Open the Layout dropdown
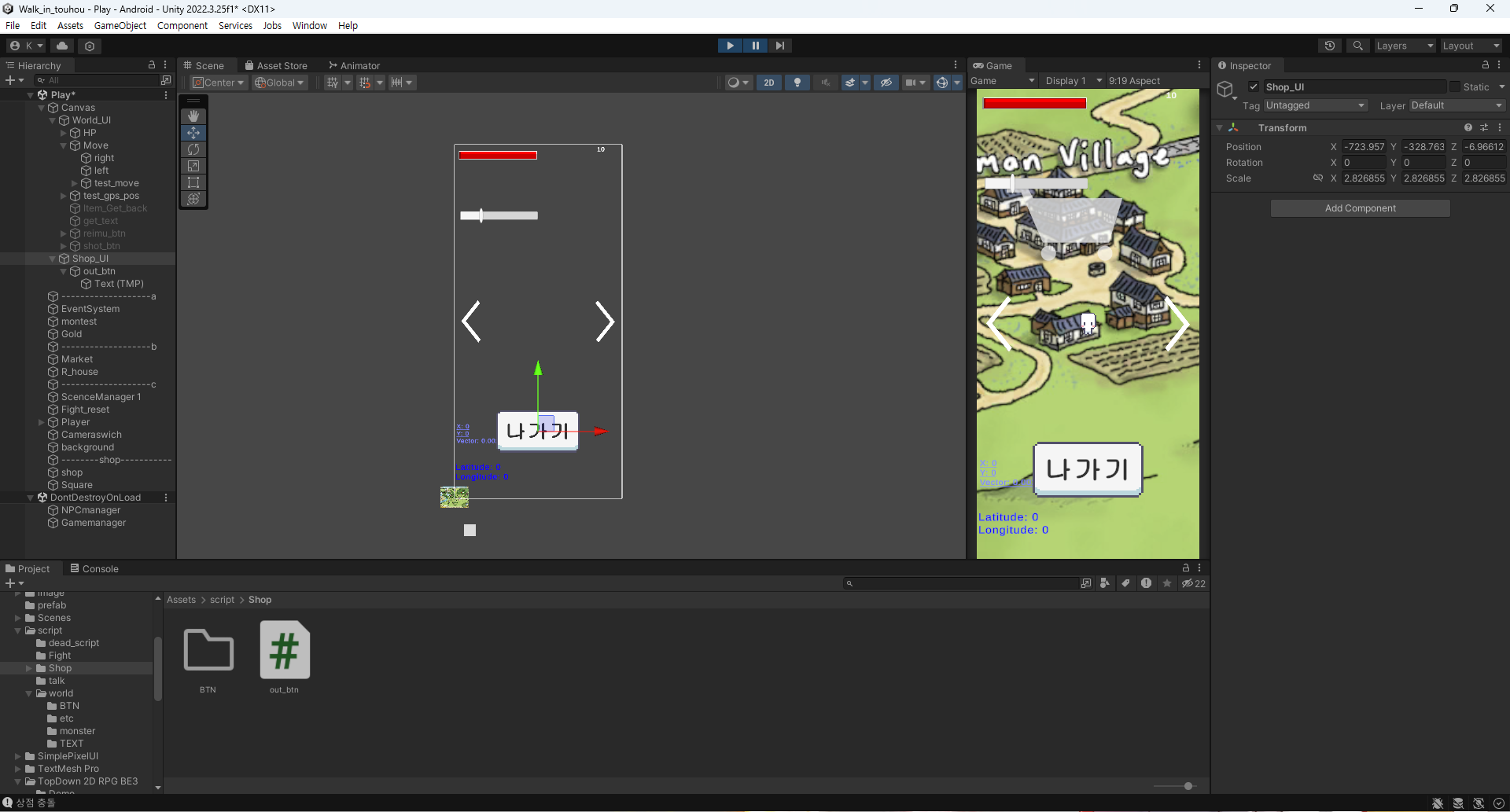Image resolution: width=1510 pixels, height=812 pixels. point(1471,46)
